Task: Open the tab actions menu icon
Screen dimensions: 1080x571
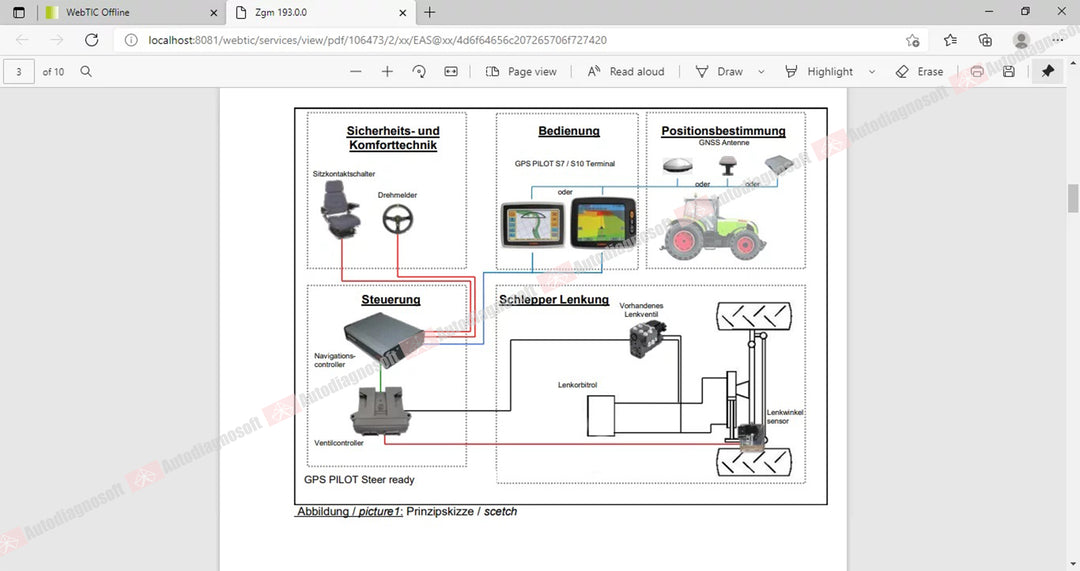Action: pos(19,12)
